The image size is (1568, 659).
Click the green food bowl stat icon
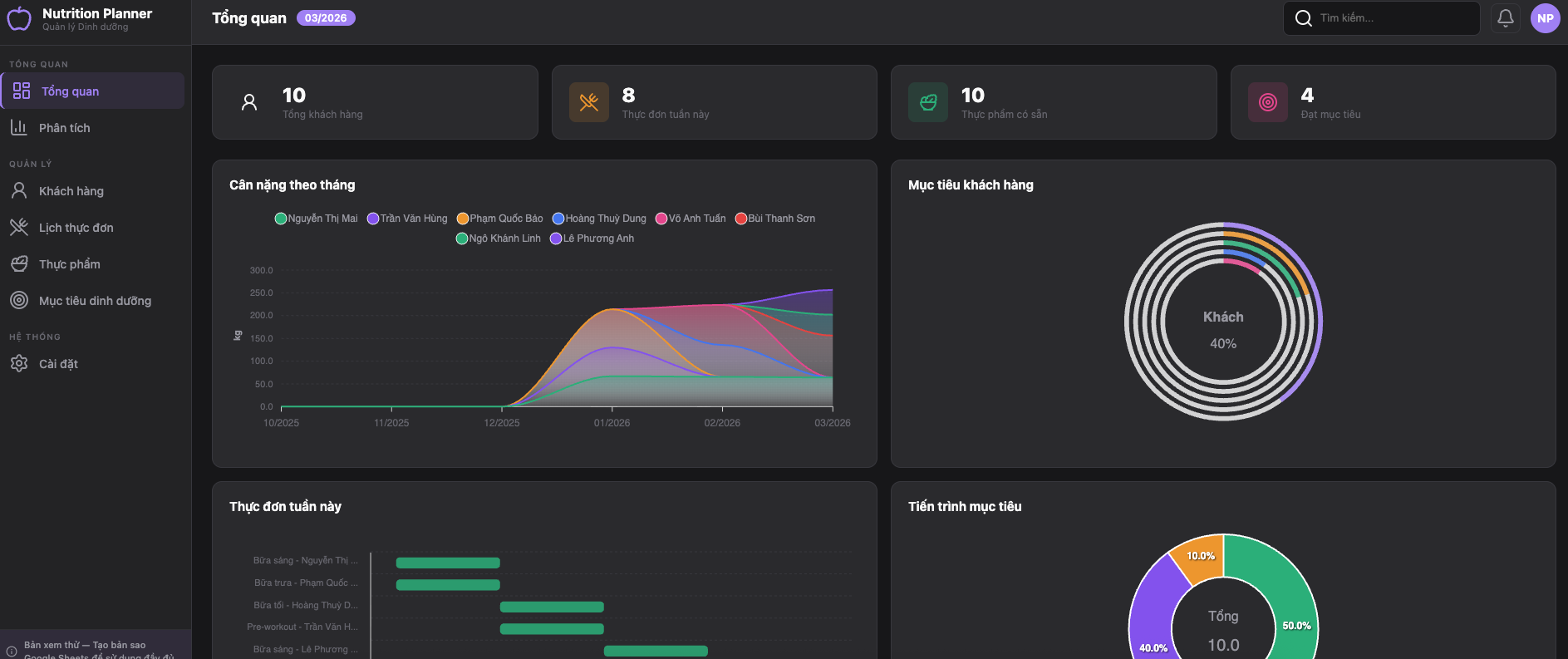click(927, 102)
